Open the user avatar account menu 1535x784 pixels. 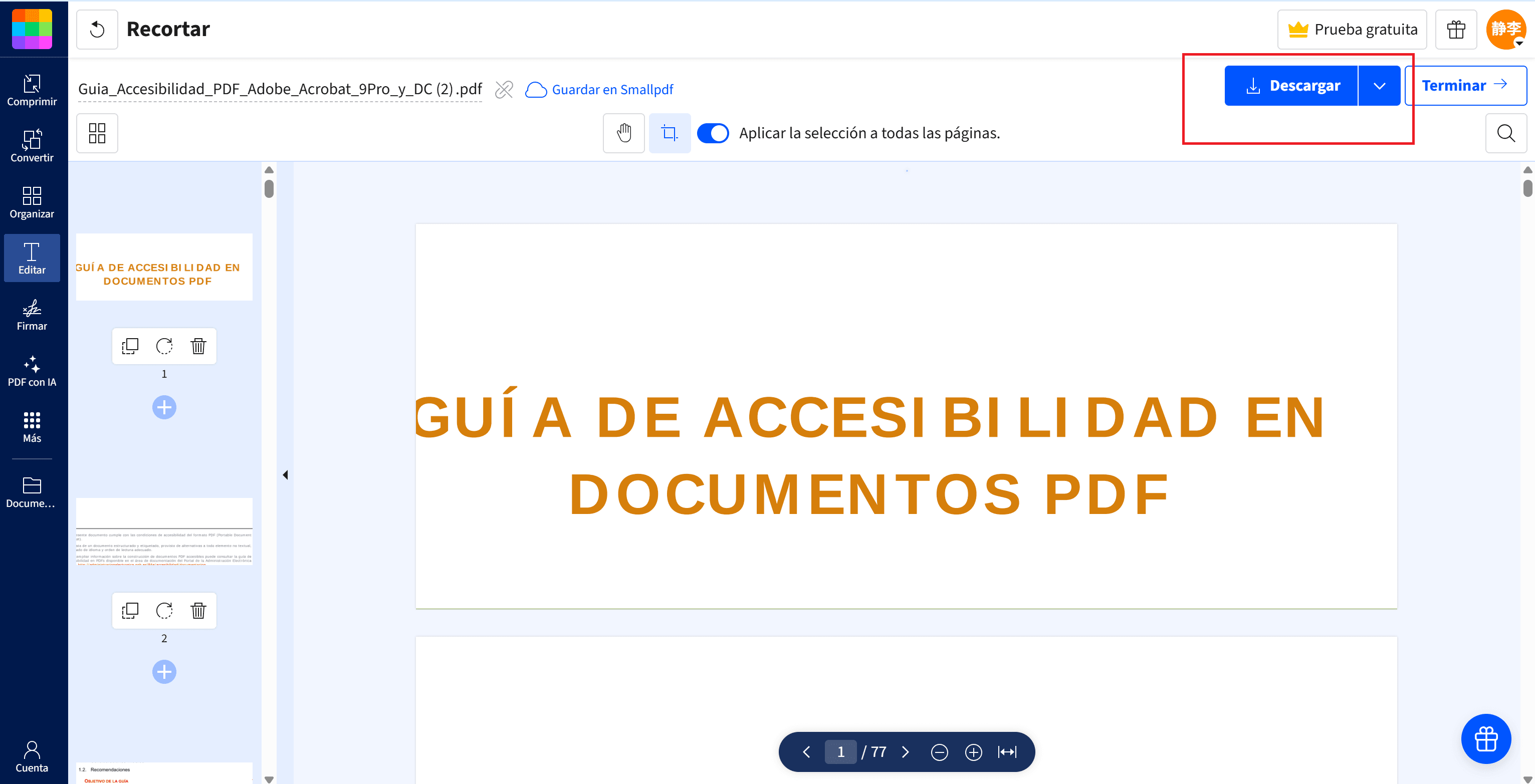tap(1505, 29)
